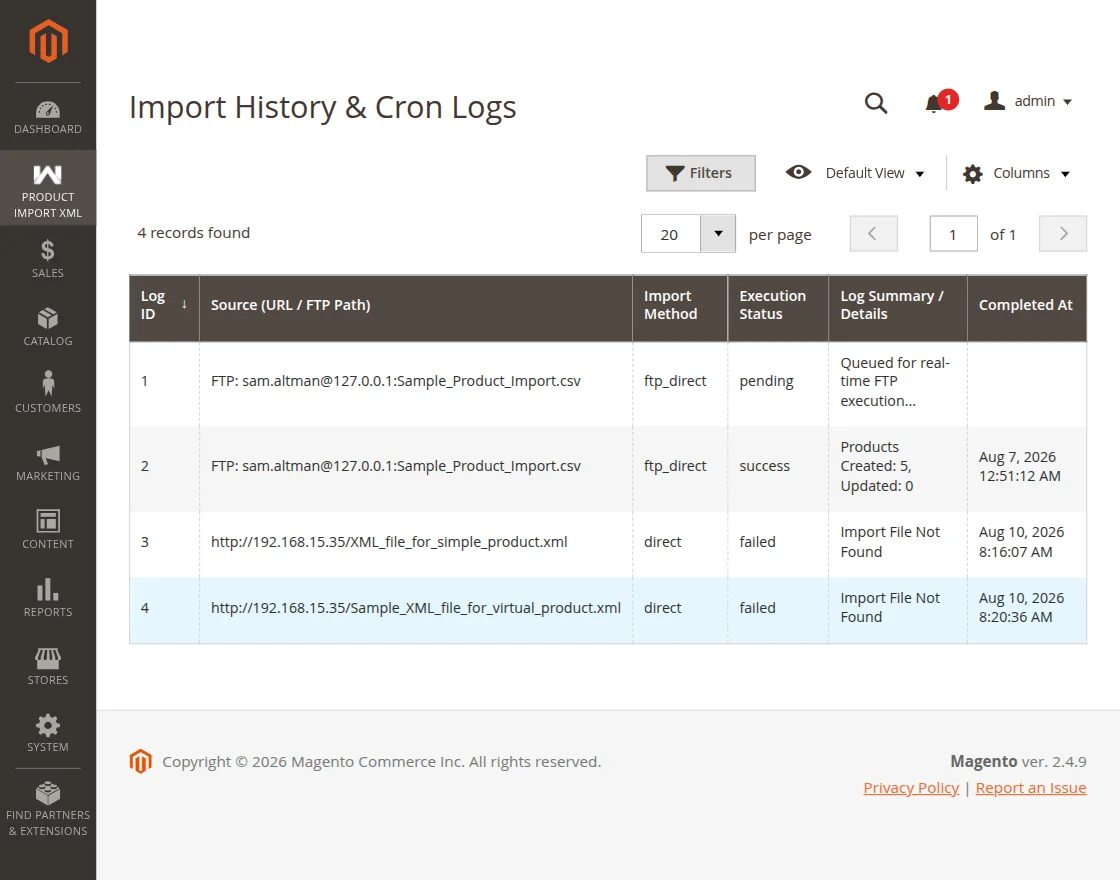Click 'Aug 10, 2026 8:16:07 AM' cell
This screenshot has width=1120, height=880.
(1027, 542)
